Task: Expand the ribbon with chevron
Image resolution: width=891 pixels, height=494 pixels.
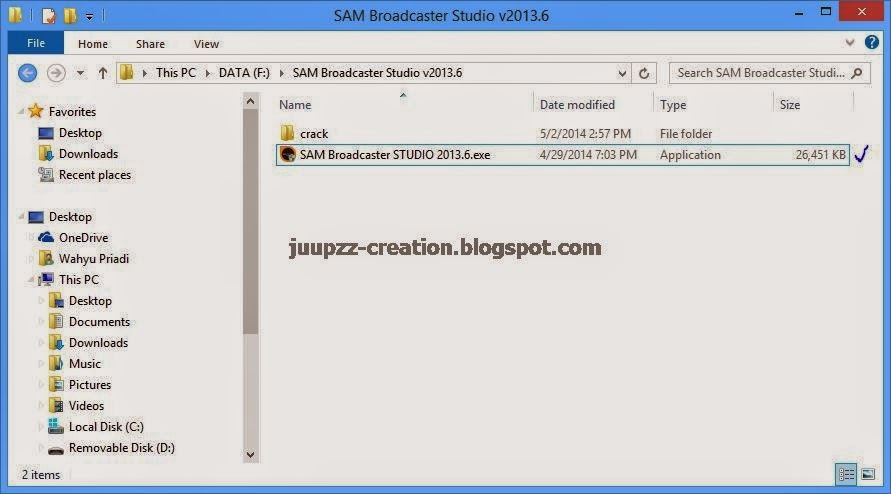Action: (850, 43)
